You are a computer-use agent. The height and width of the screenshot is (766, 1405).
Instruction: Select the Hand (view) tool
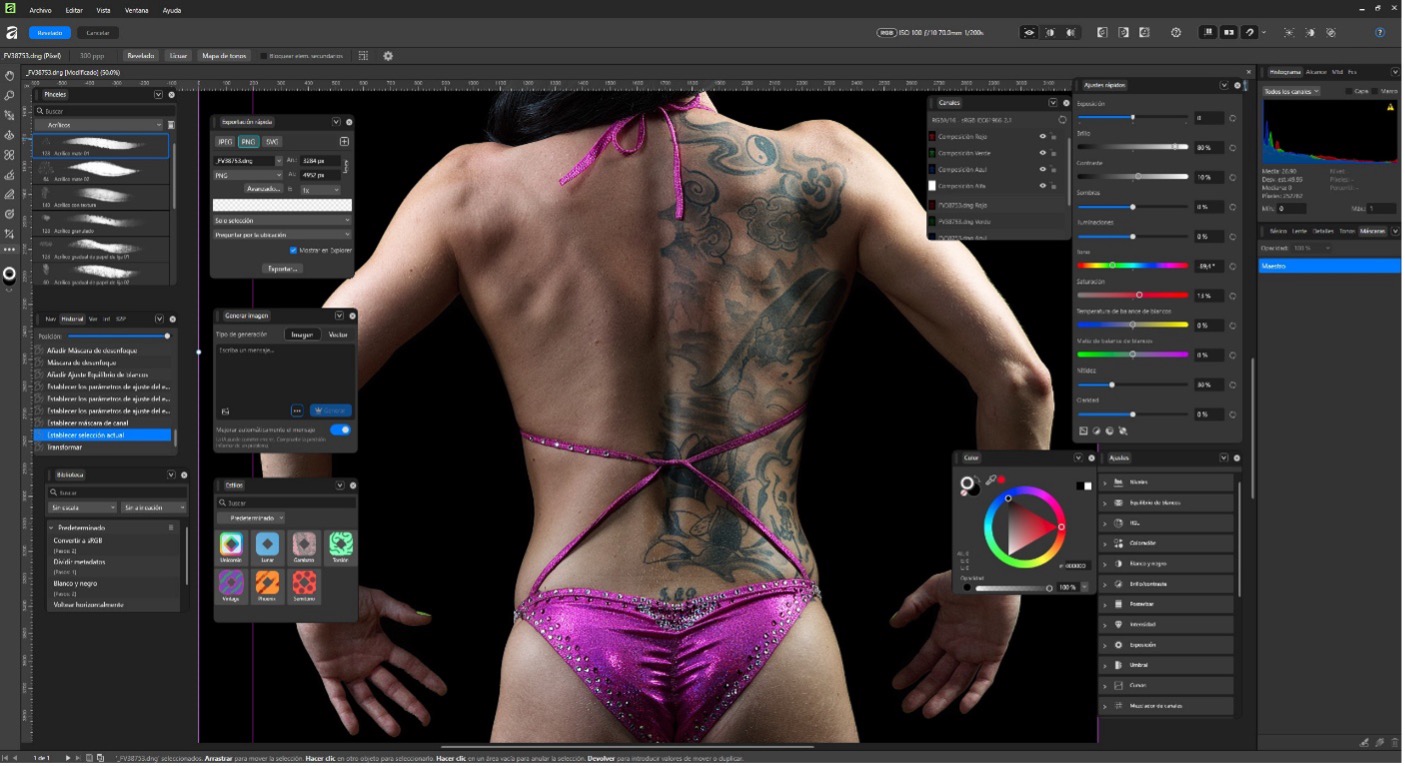[x=10, y=75]
